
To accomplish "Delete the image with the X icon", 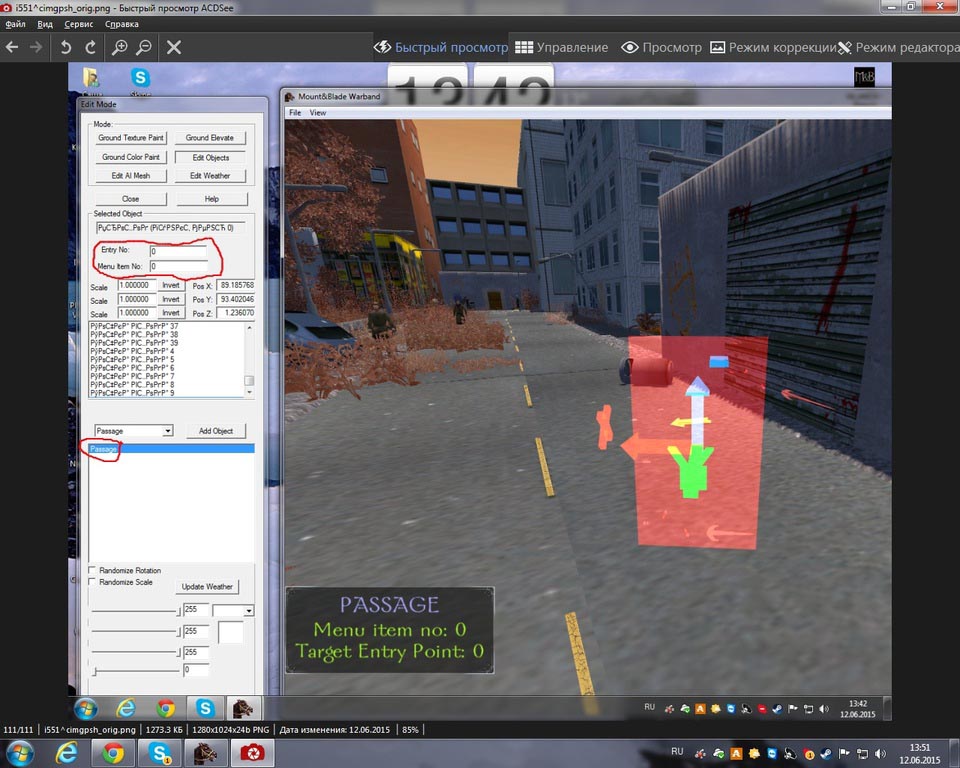I will pyautogui.click(x=173, y=47).
